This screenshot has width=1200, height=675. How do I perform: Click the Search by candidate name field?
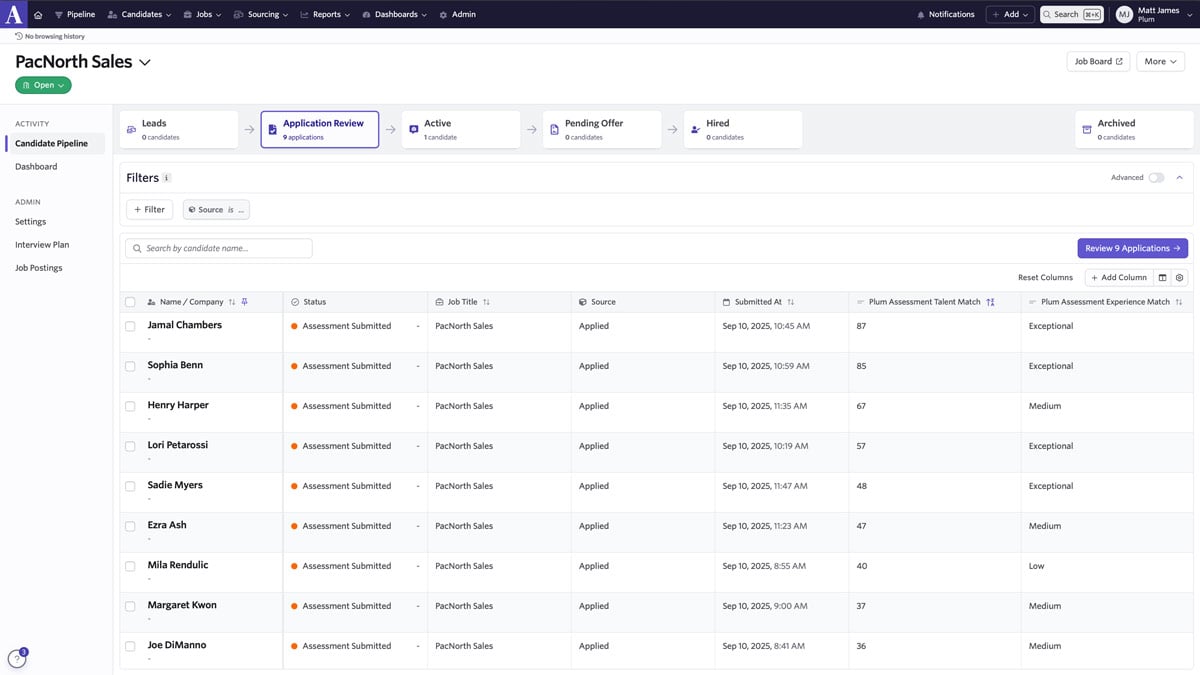[219, 248]
